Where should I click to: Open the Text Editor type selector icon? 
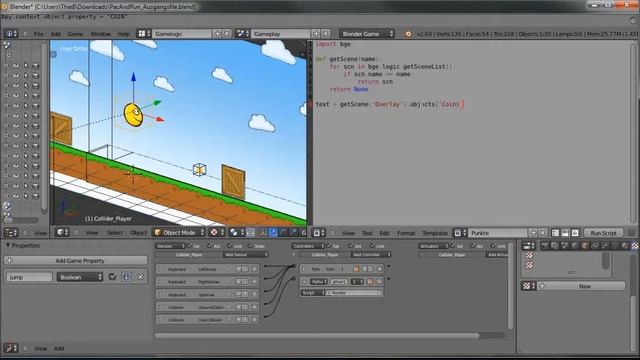pos(318,233)
